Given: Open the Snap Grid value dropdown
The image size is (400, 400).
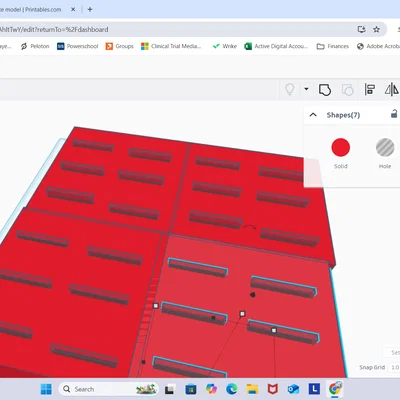Looking at the screenshot, I should (x=395, y=367).
